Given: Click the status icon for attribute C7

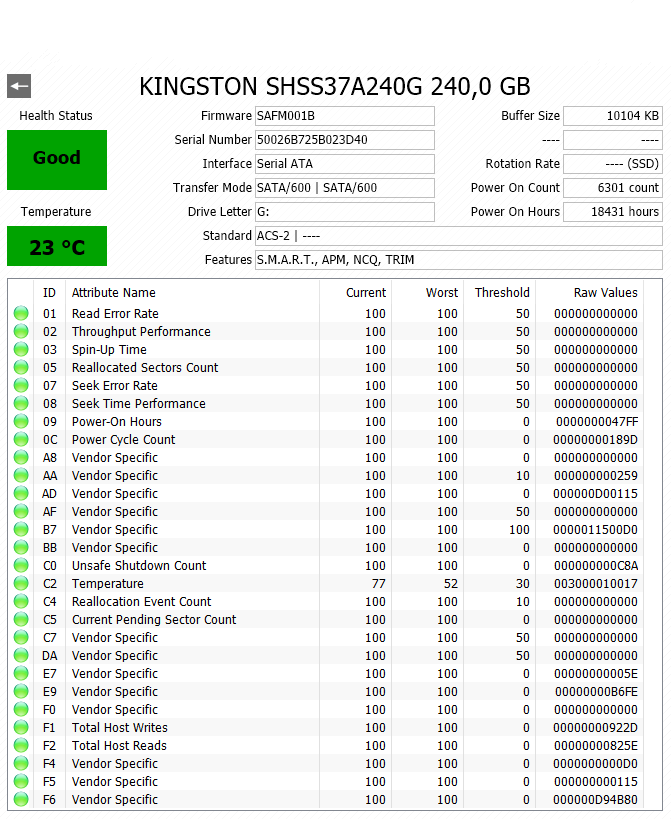Looking at the screenshot, I should point(21,638).
